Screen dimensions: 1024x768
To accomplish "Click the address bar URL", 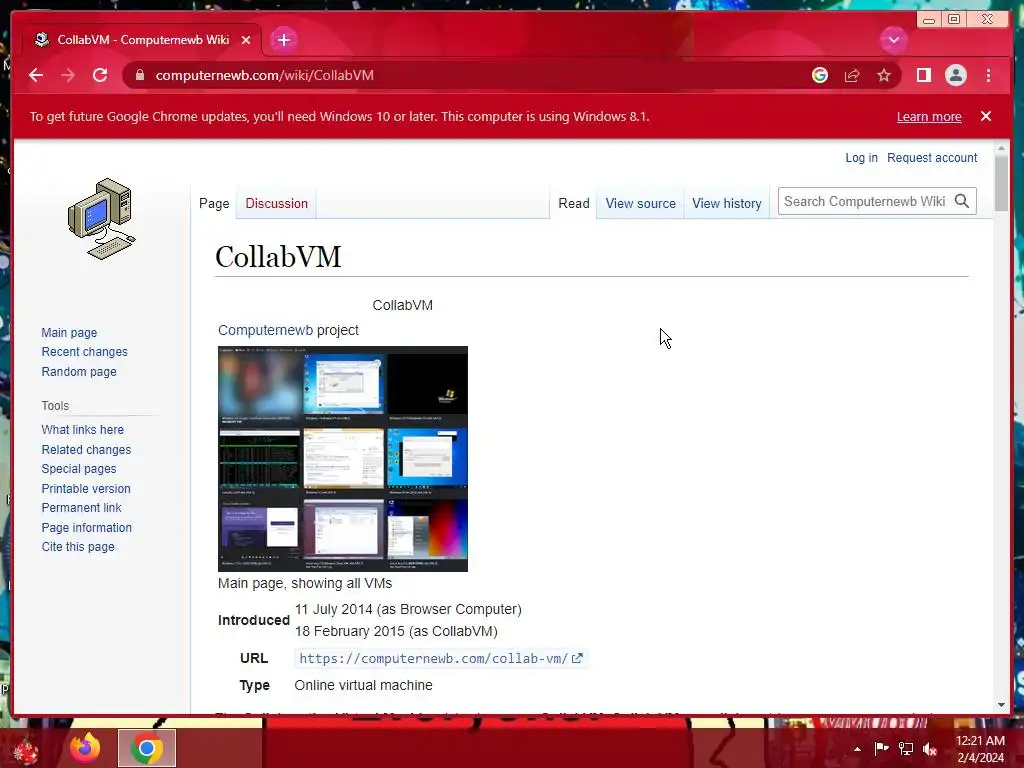I will 264,75.
